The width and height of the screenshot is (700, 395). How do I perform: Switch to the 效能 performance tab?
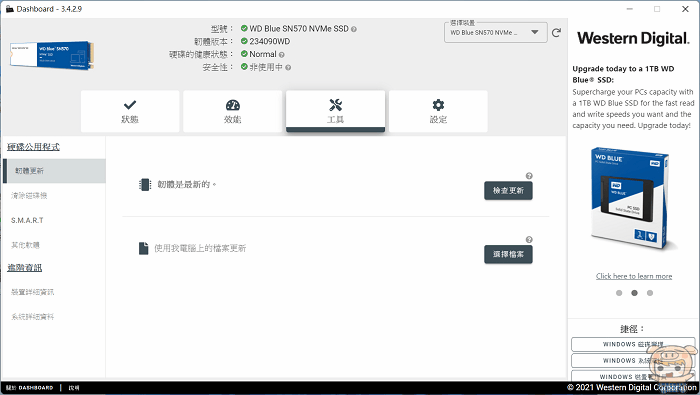tap(233, 111)
